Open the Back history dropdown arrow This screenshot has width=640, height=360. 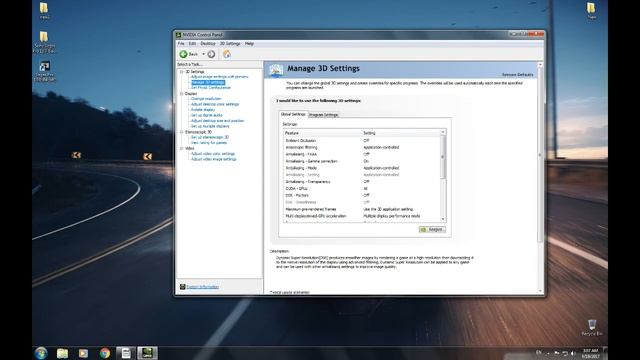pyautogui.click(x=203, y=54)
